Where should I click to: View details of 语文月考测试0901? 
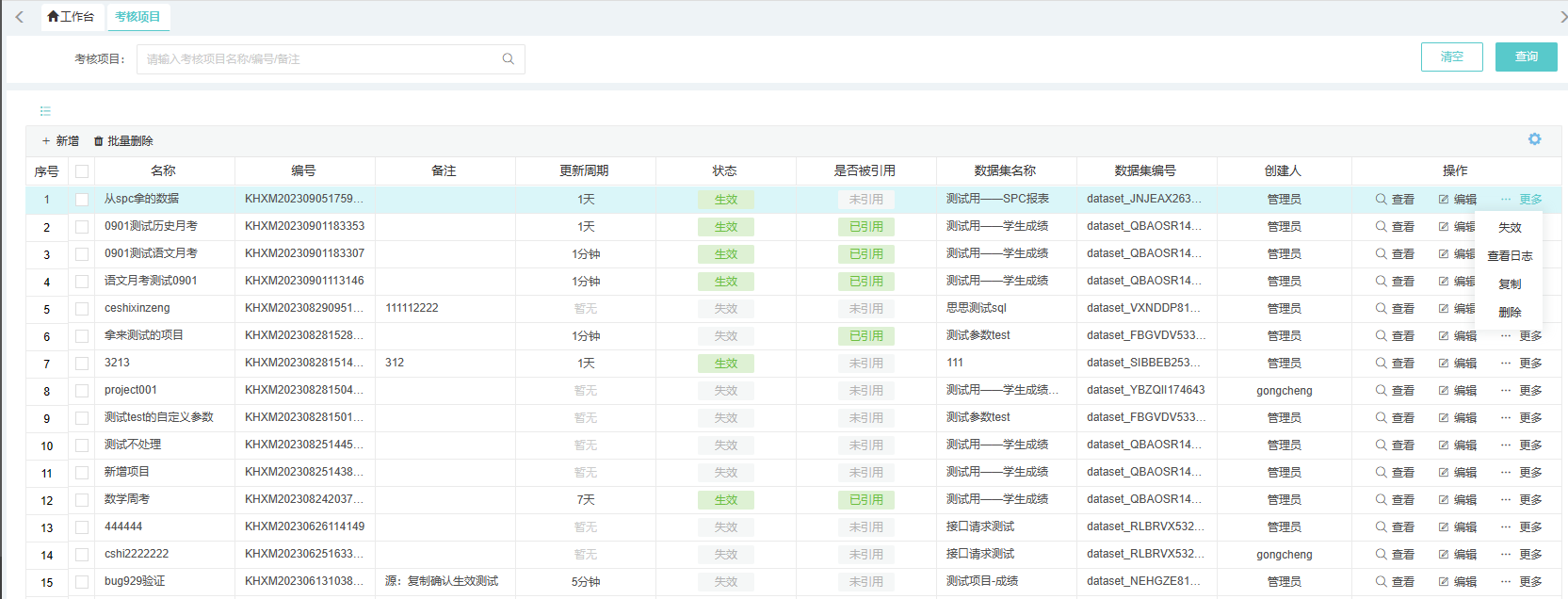tap(1395, 282)
